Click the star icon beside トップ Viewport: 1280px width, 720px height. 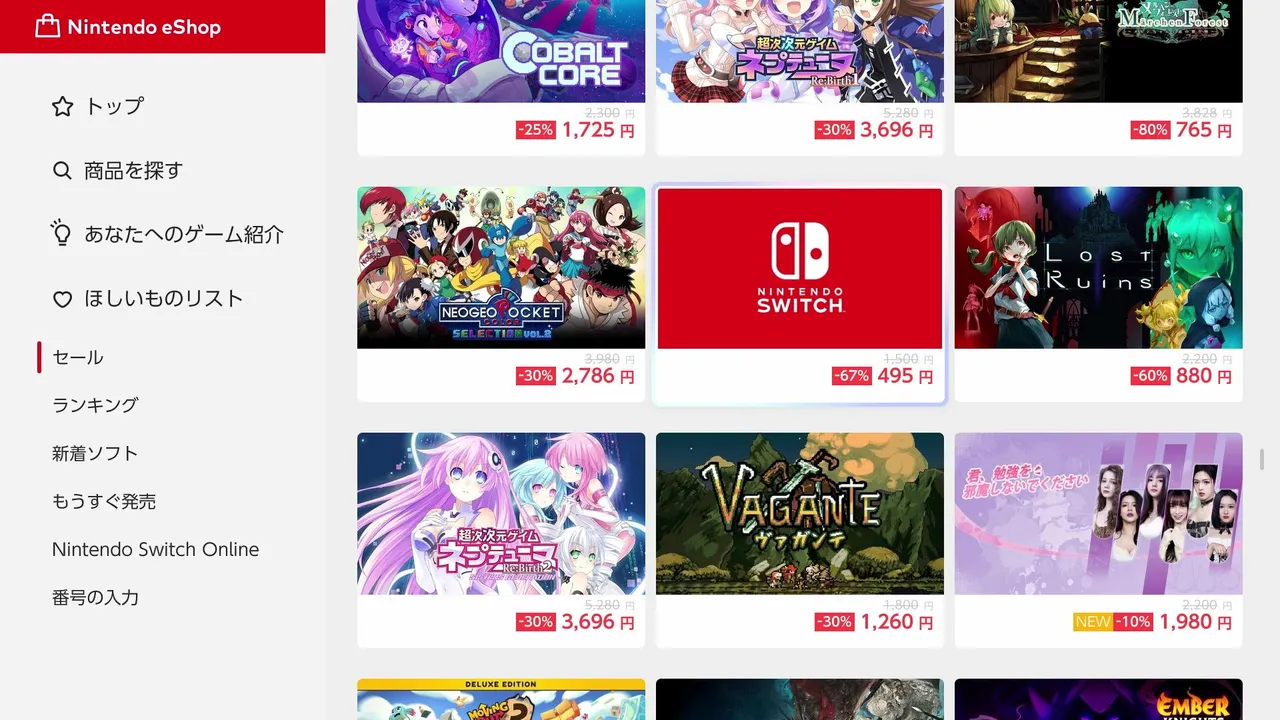pos(63,106)
